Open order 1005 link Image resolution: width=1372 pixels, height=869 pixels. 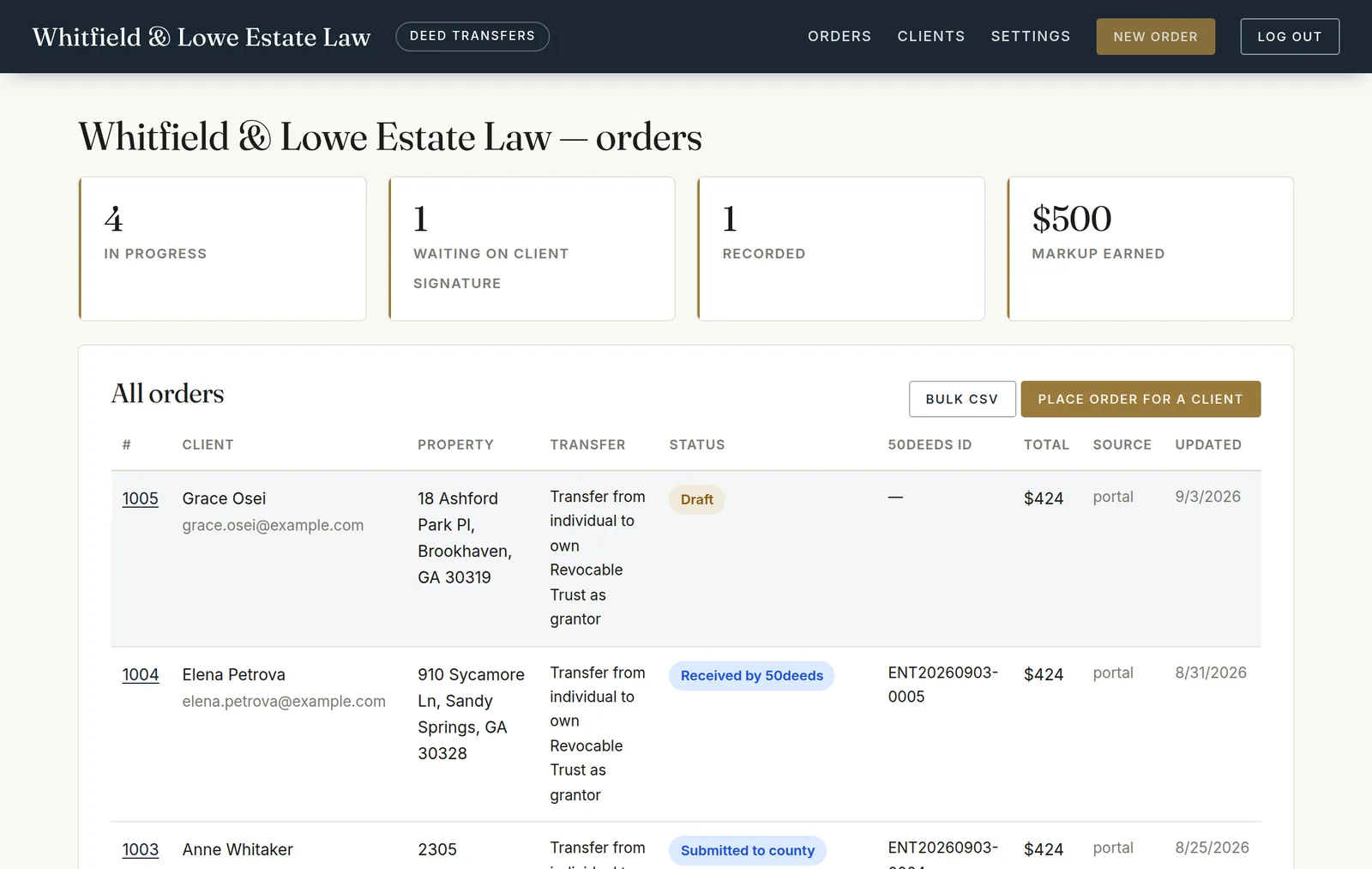click(x=140, y=498)
